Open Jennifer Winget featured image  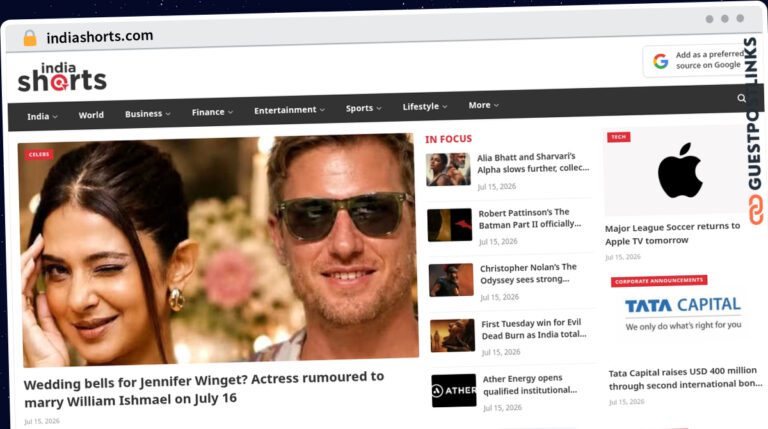[218, 250]
